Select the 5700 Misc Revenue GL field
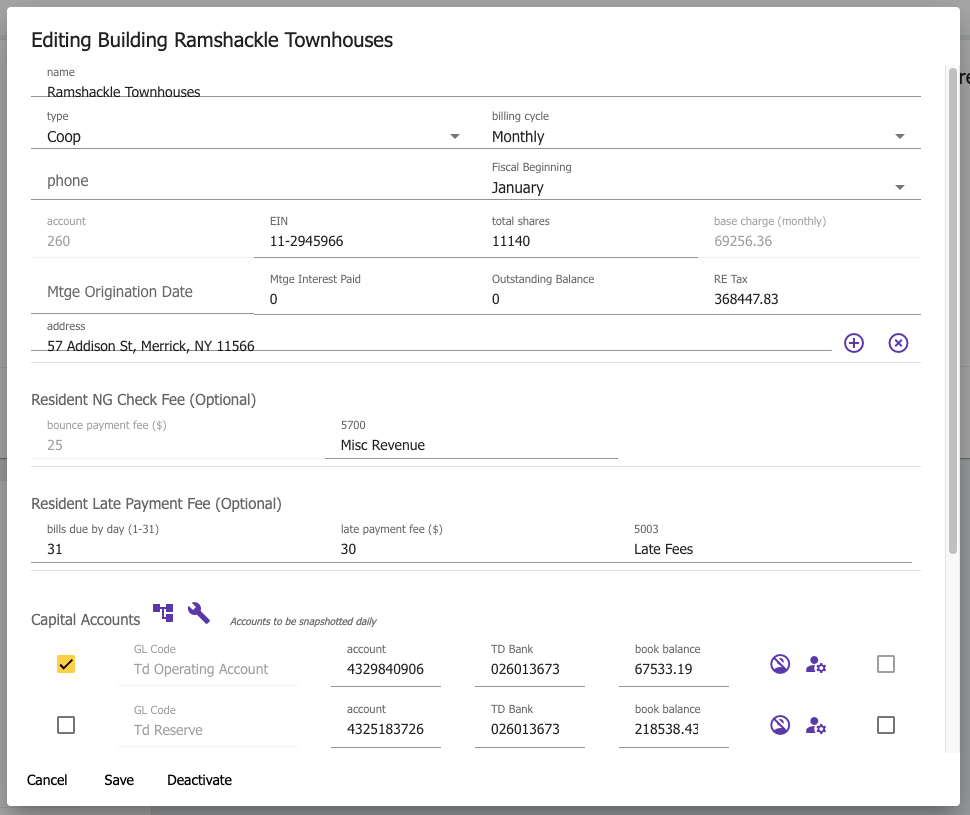 (471, 438)
